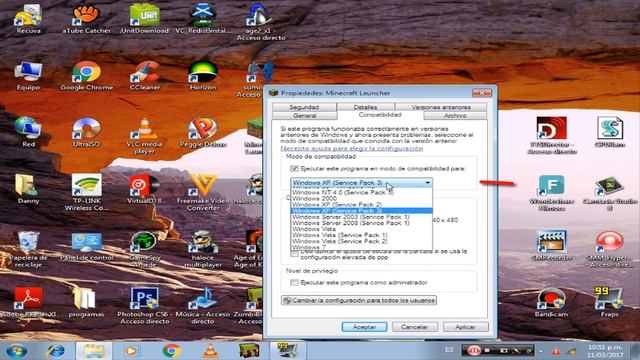Choose Windows Server 2003 (Service Pack 1)
This screenshot has width=640, height=360.
362,217
